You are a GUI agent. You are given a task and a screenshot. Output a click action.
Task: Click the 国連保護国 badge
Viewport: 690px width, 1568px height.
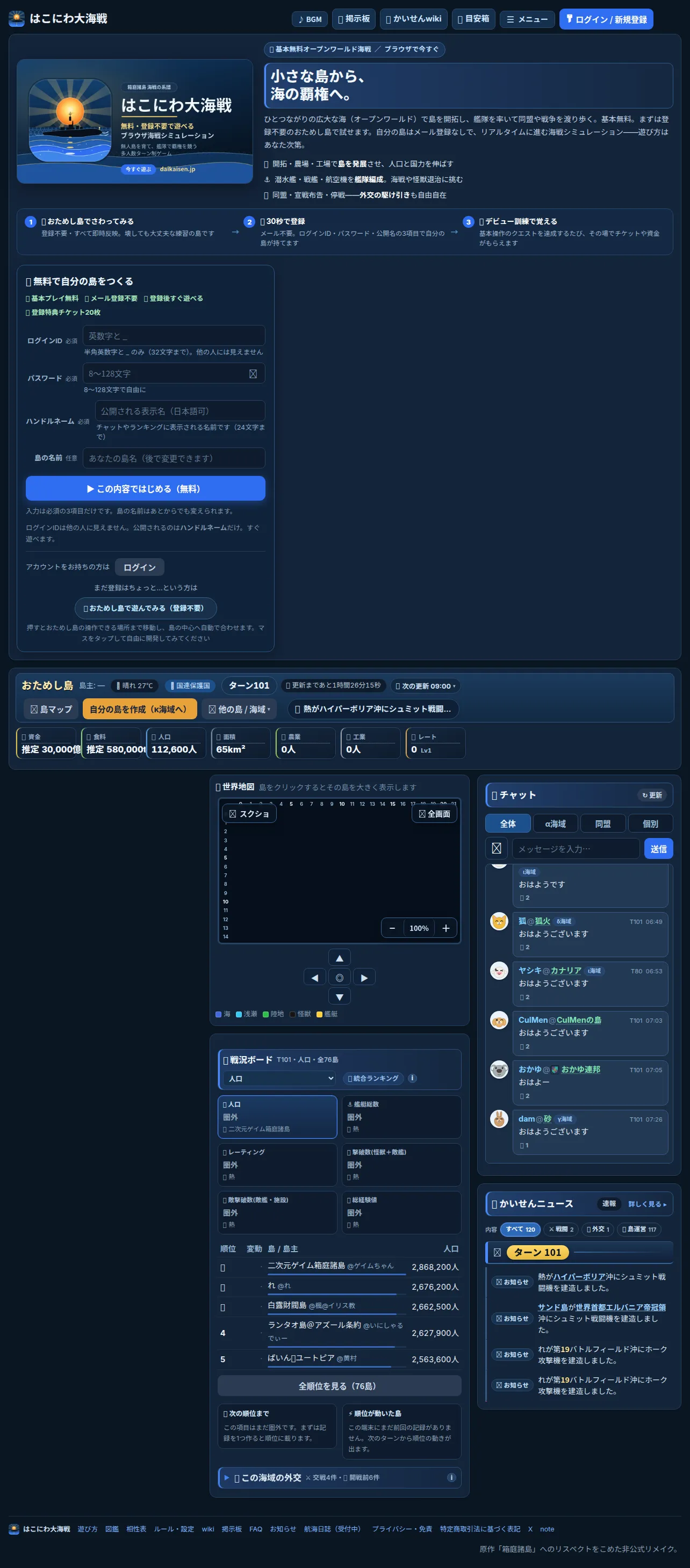coord(191,686)
